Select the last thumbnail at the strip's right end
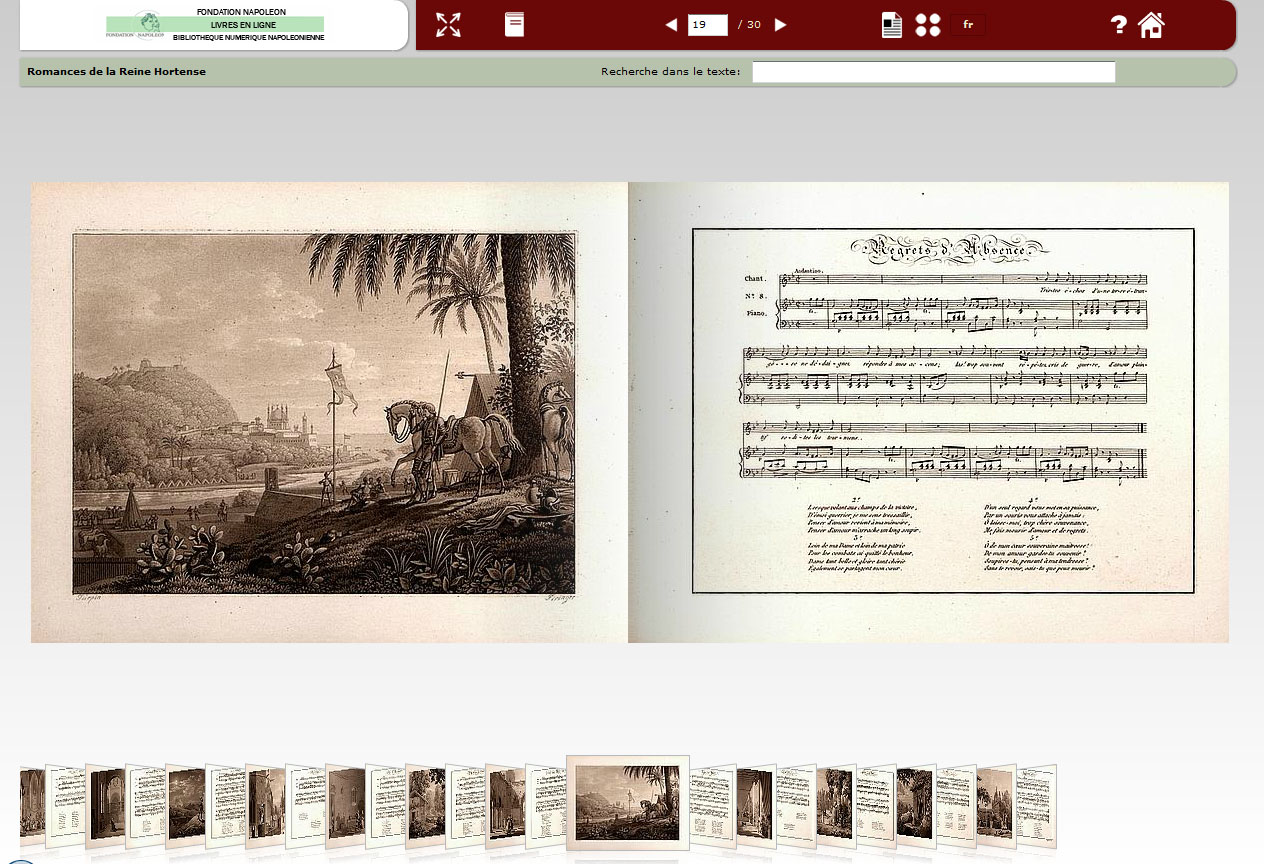The height and width of the screenshot is (864, 1264). point(1037,806)
